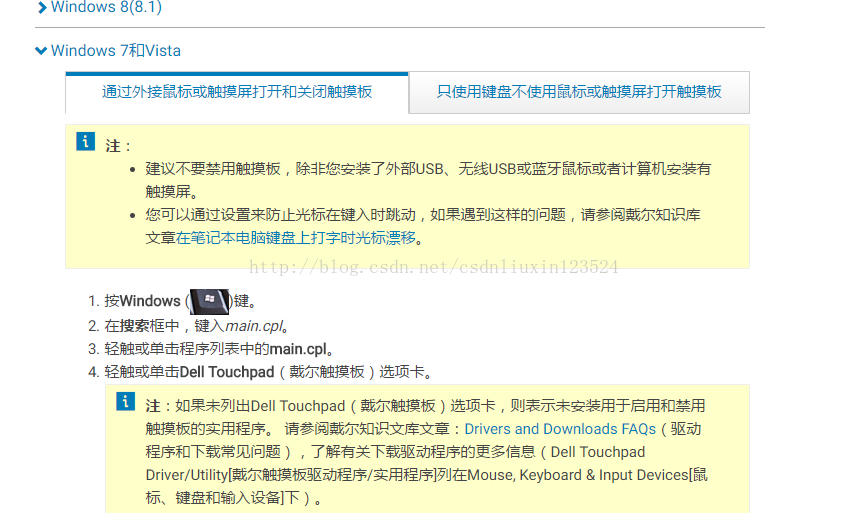Click the bold Dell Touchpad text in step 4
Screen dimensions: 848x513
(227, 372)
